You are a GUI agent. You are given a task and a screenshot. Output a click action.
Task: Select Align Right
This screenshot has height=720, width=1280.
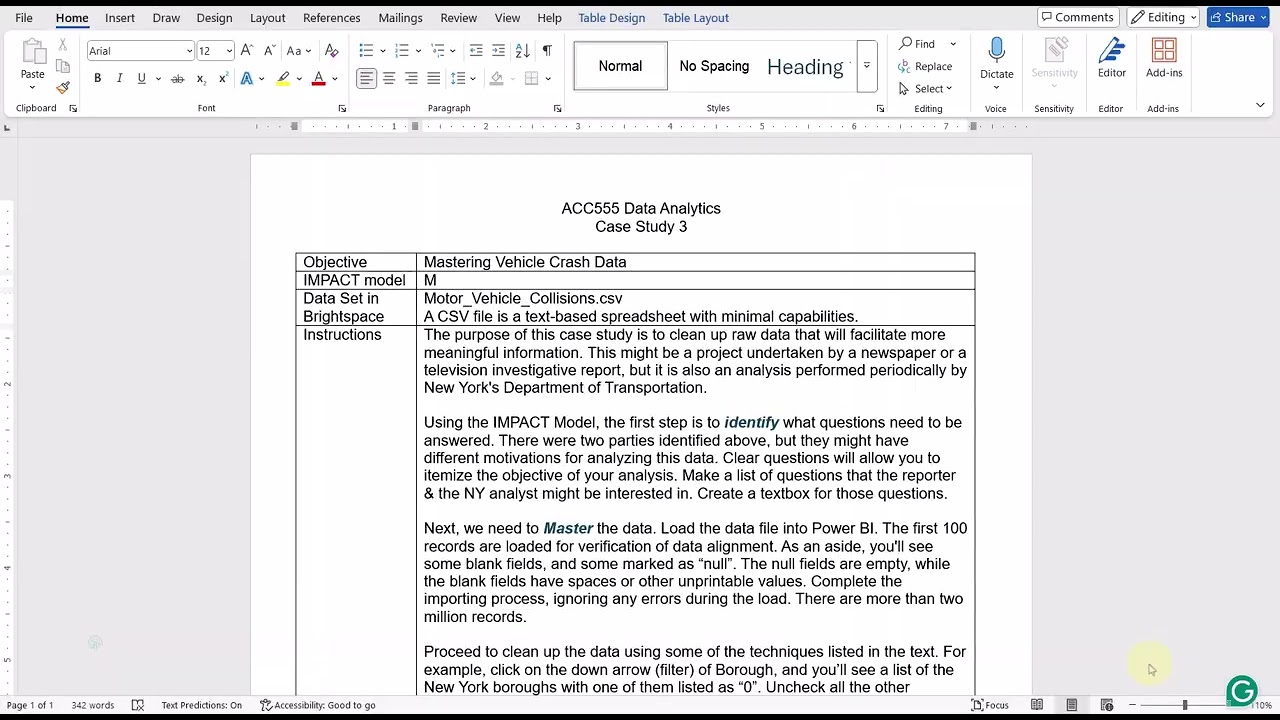point(411,78)
